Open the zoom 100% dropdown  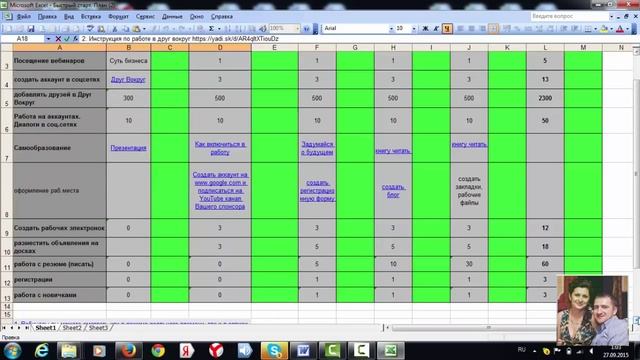pyautogui.click(x=298, y=29)
